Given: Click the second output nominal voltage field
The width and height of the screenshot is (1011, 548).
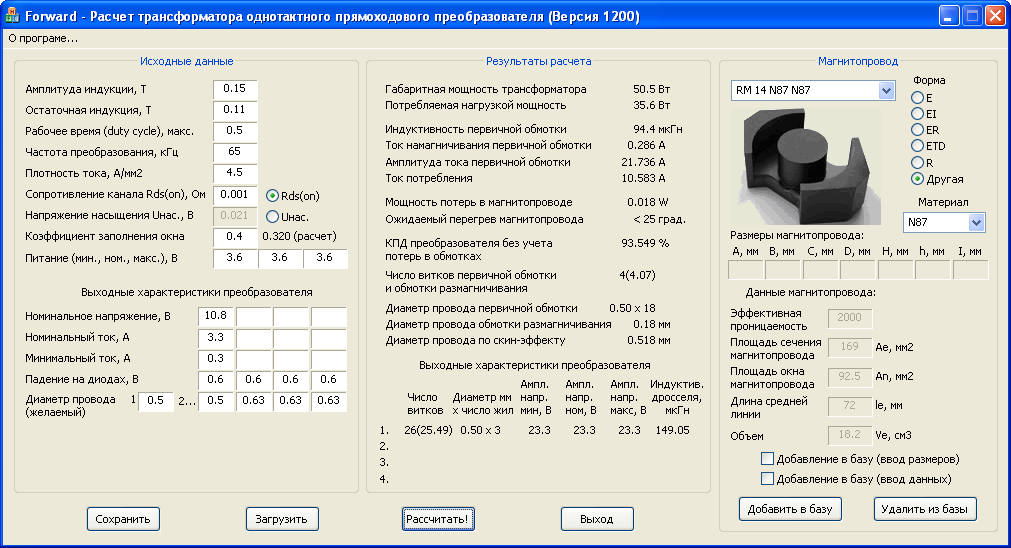Looking at the screenshot, I should point(254,317).
